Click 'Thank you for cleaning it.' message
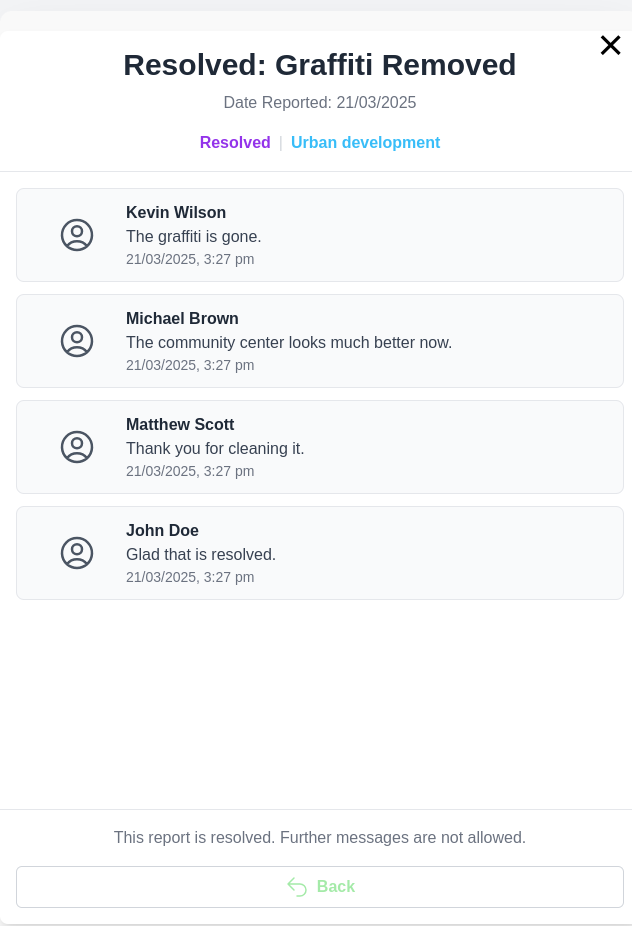The width and height of the screenshot is (632, 926). click(x=215, y=448)
